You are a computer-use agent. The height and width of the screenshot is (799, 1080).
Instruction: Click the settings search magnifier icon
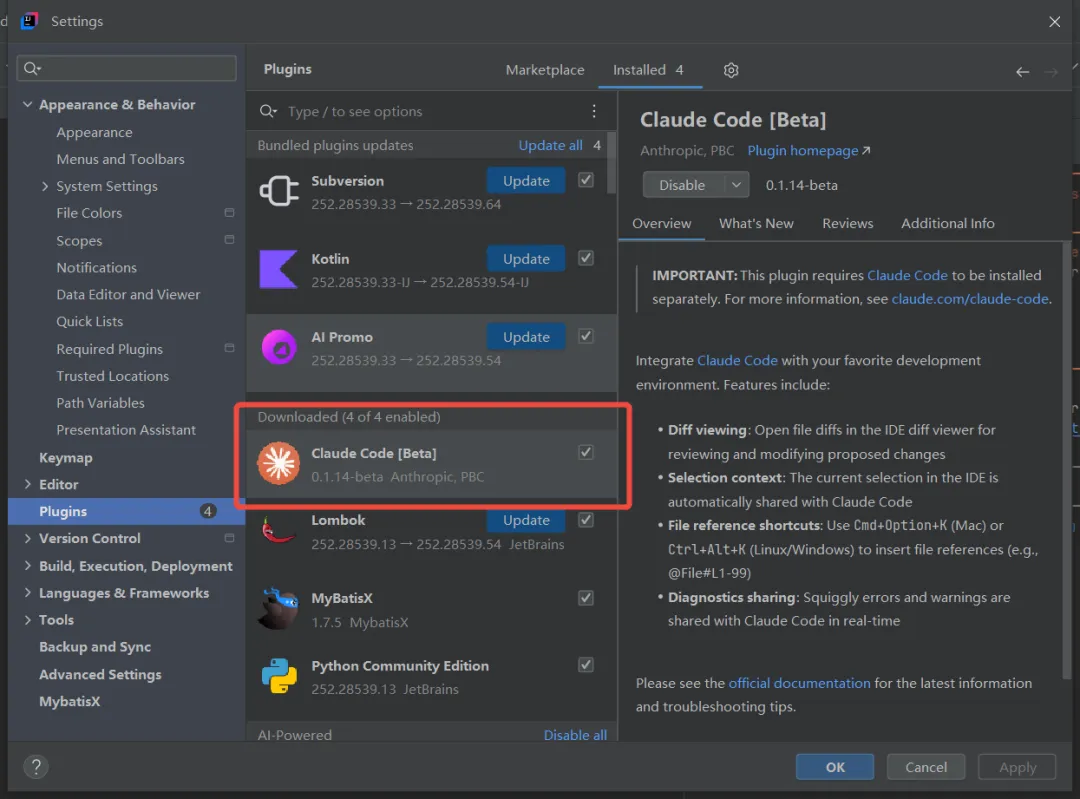[32, 68]
